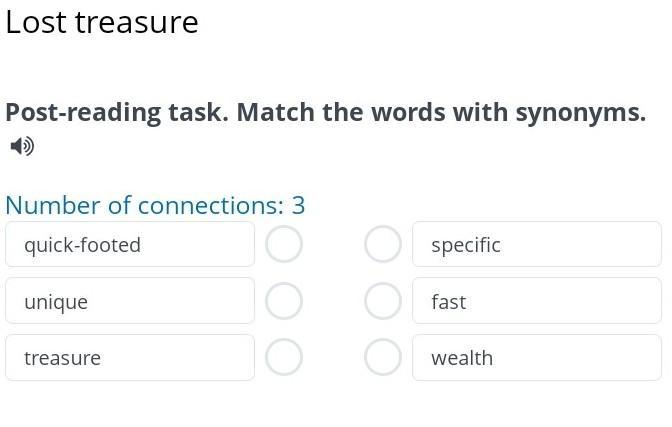Image resolution: width=672 pixels, height=427 pixels.
Task: Choose the fast synonym box
Action: point(536,301)
